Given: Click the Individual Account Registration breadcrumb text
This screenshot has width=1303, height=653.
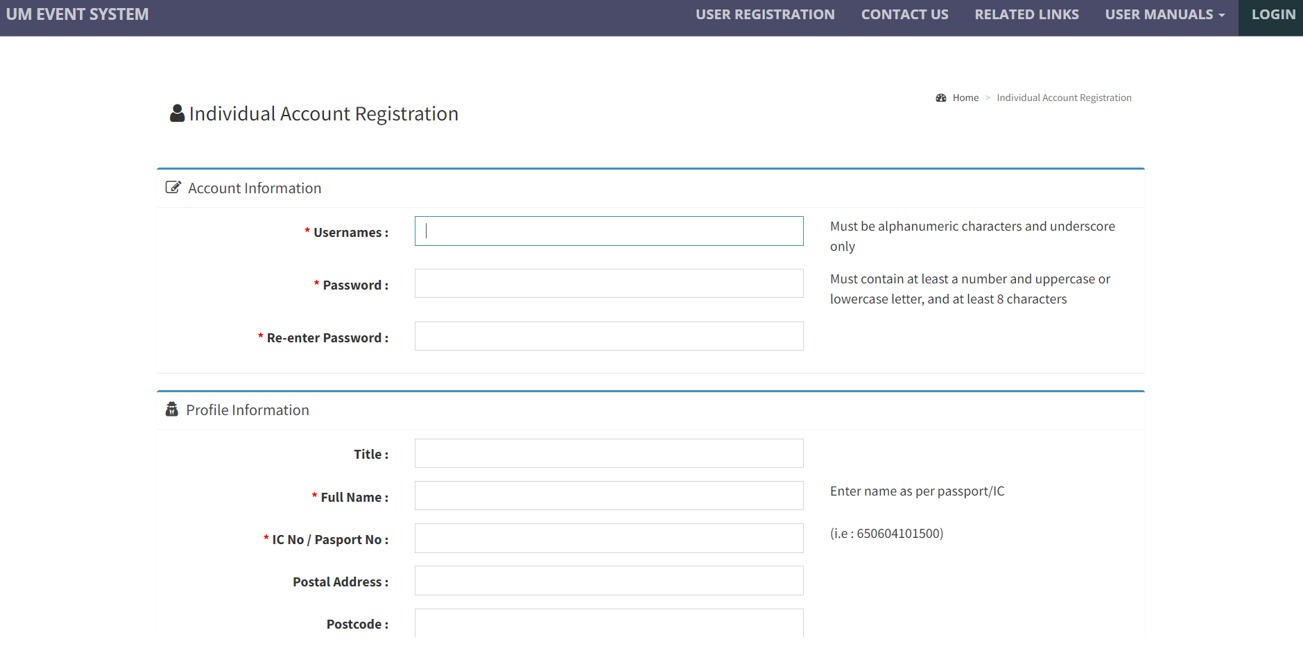Looking at the screenshot, I should pyautogui.click(x=1064, y=98).
